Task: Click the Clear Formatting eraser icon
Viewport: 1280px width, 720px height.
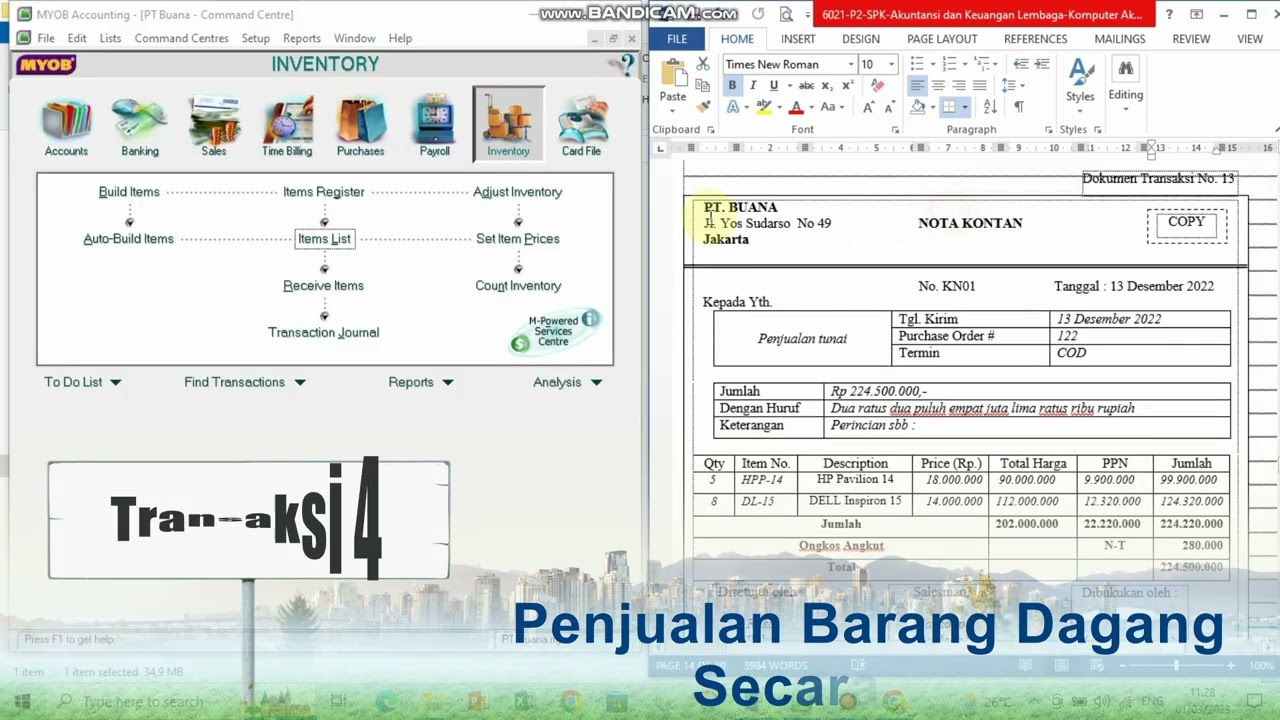Action: click(879, 86)
